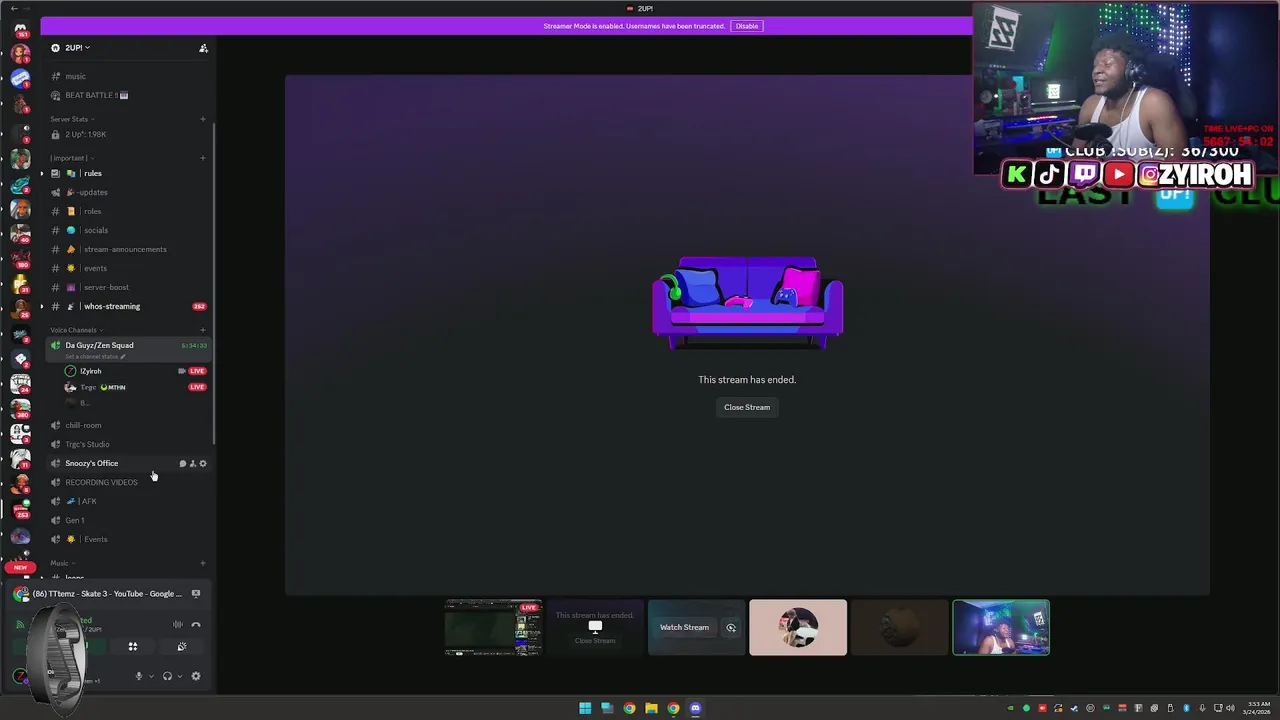
Task: Collapse the Voice Channels category
Action: (75, 330)
